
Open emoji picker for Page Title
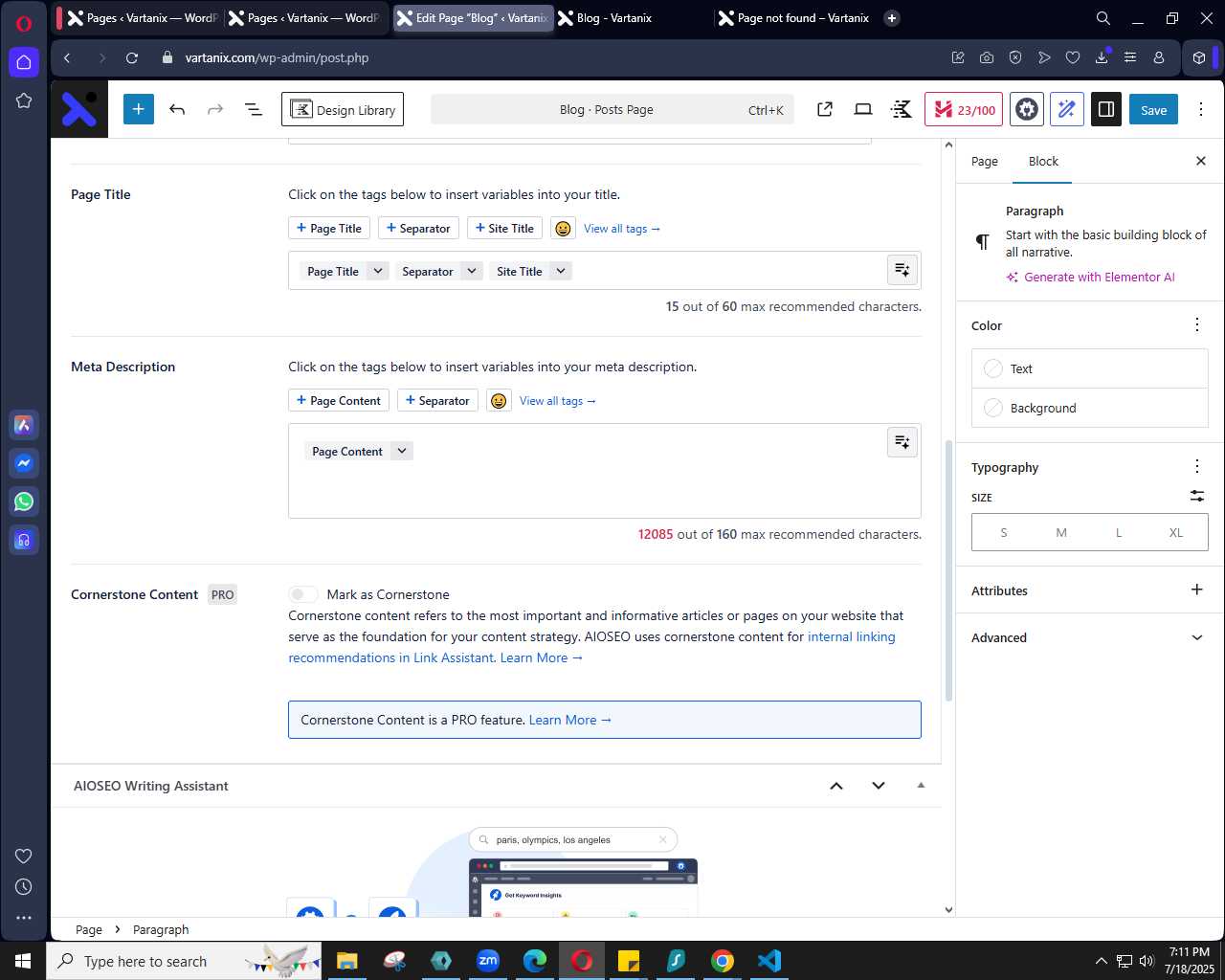pyautogui.click(x=563, y=228)
